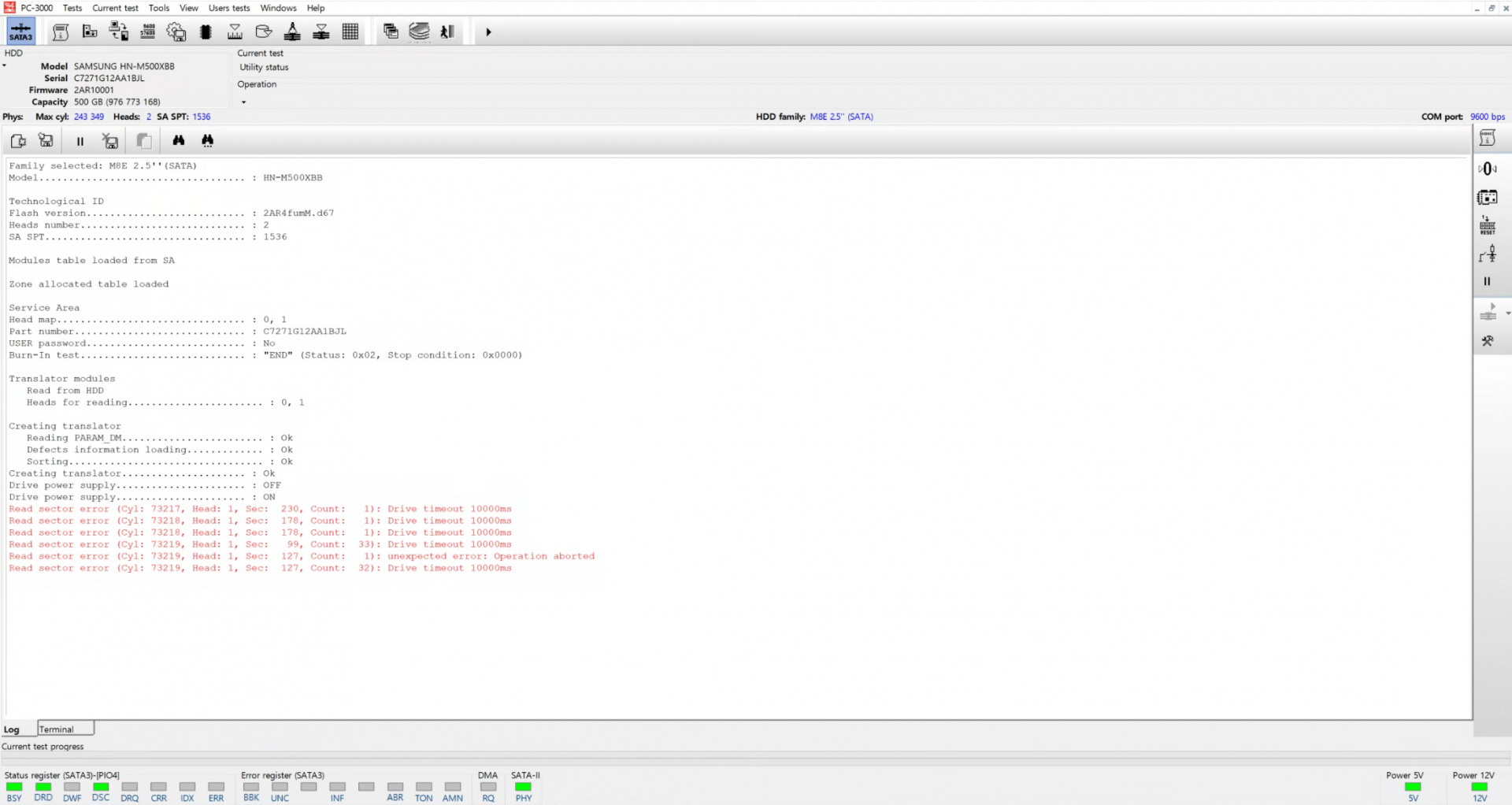This screenshot has width=1512, height=805.
Task: Click the firmware value 2AR10001
Action: (94, 90)
